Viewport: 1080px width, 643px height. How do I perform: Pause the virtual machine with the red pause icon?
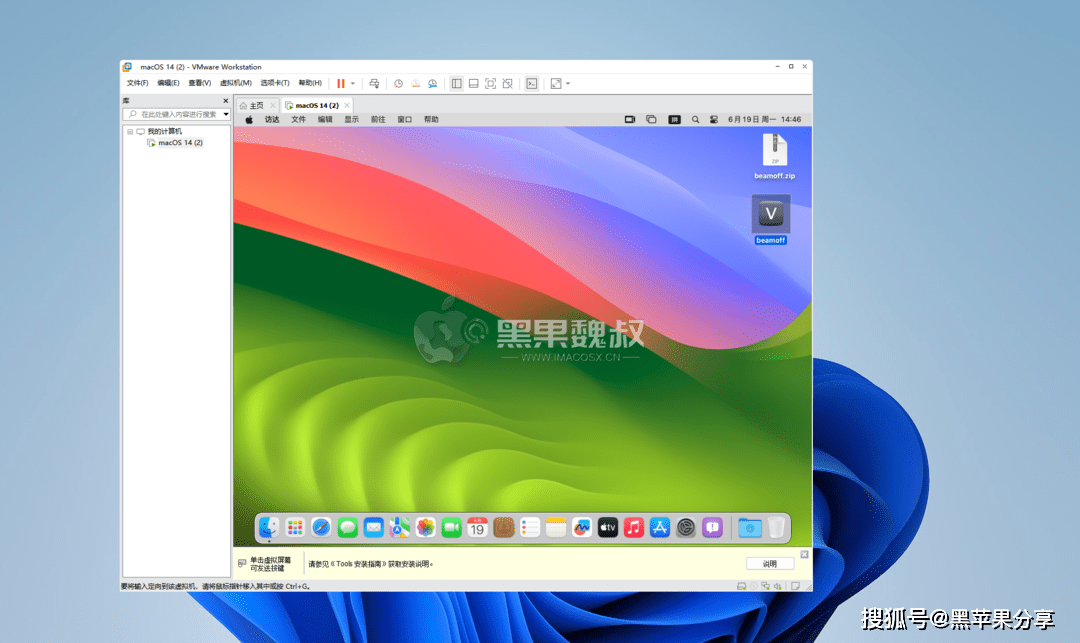click(x=340, y=83)
